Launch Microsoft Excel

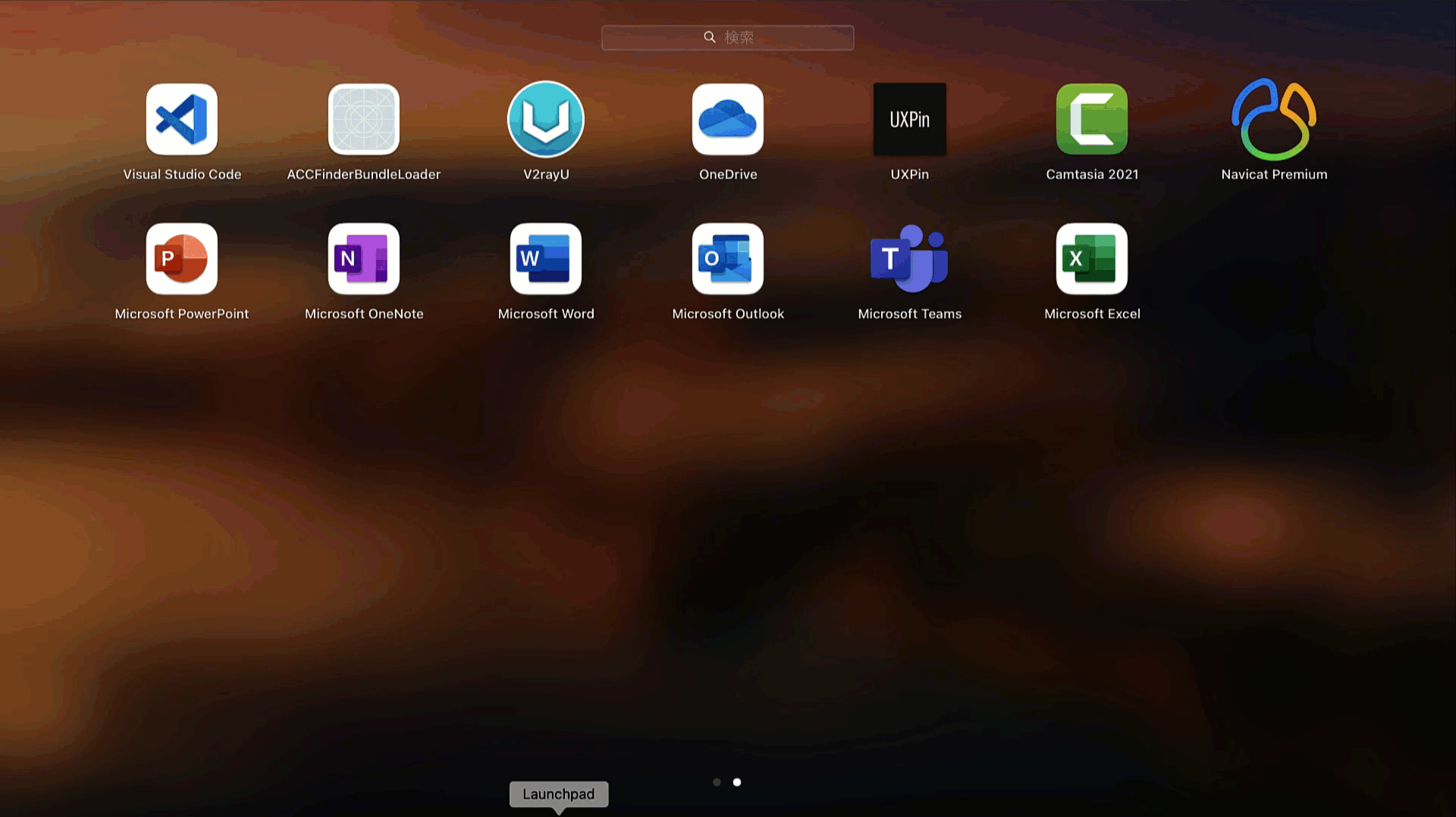point(1091,258)
